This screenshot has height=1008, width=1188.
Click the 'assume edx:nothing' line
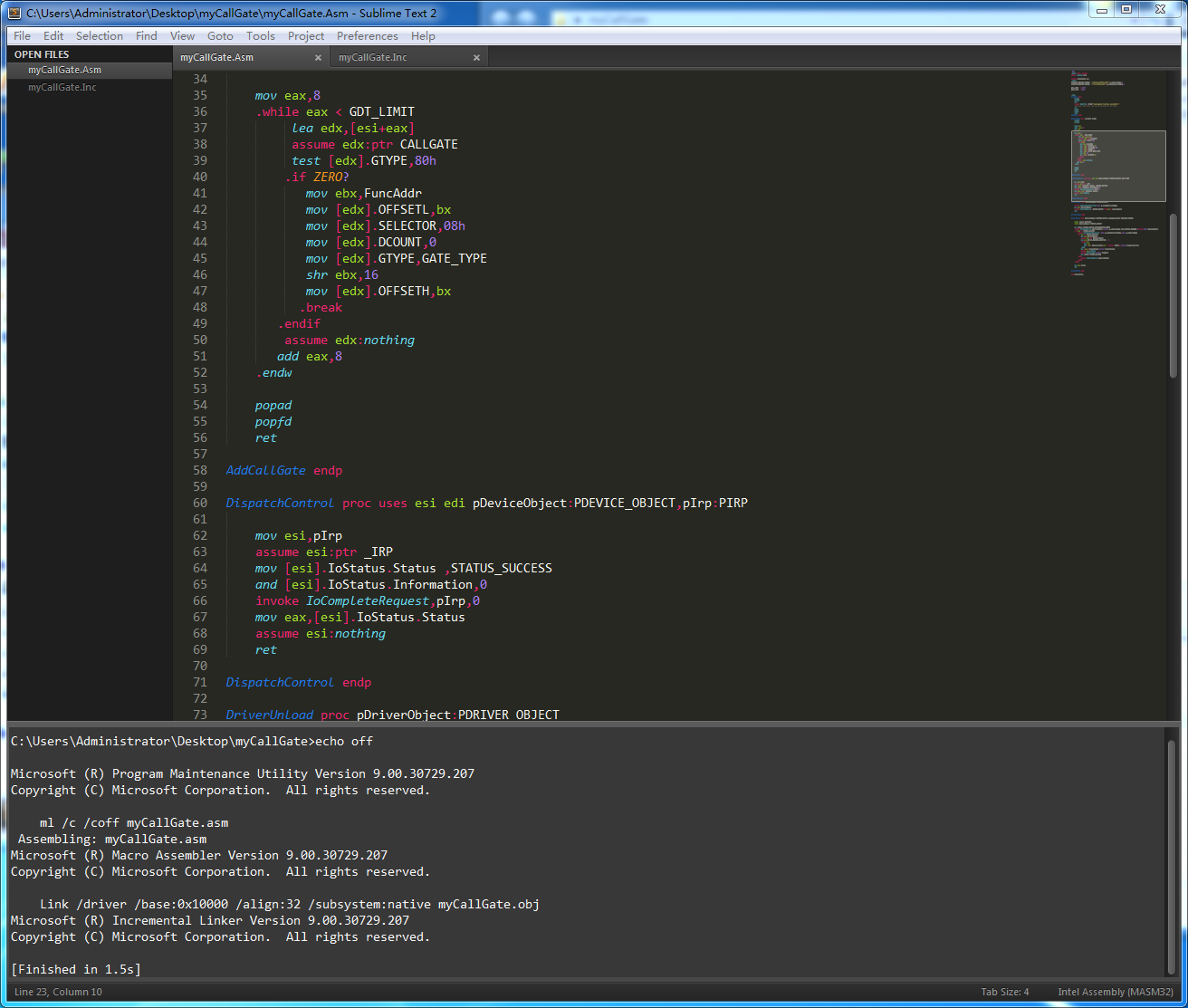tap(350, 341)
